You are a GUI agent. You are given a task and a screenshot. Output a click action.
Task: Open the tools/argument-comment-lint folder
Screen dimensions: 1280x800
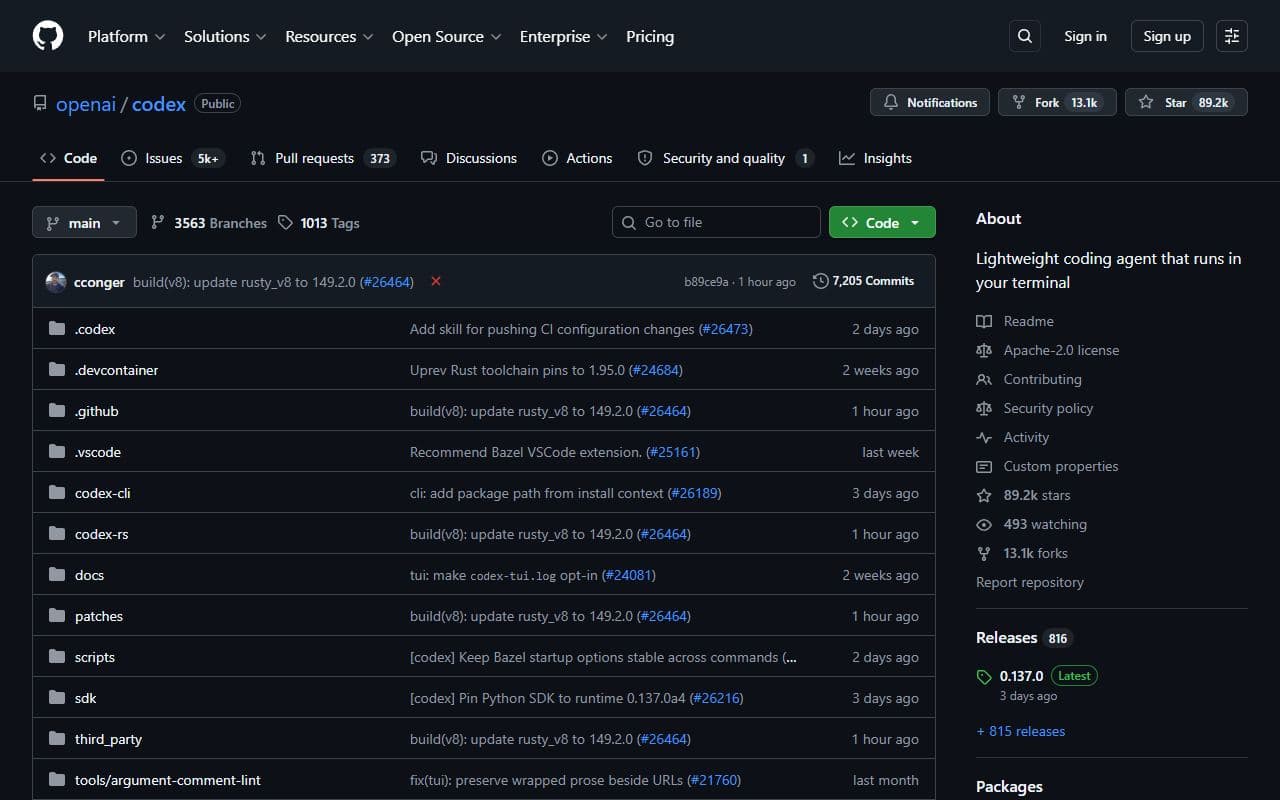(168, 780)
